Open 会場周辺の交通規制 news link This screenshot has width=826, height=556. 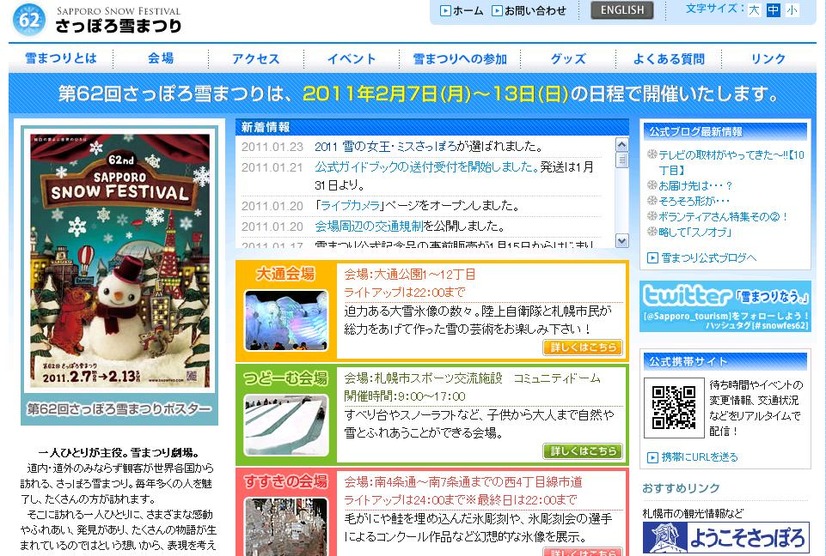(x=369, y=227)
